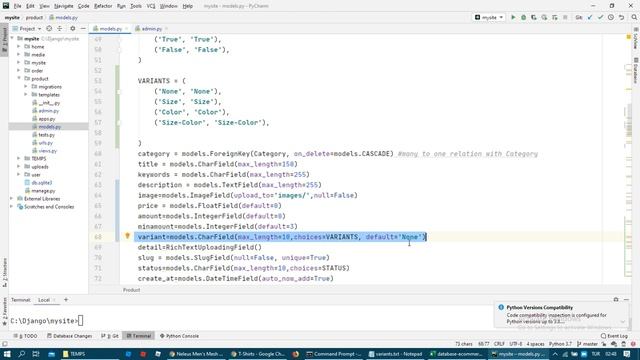Open the Refactor menu

(103, 6)
